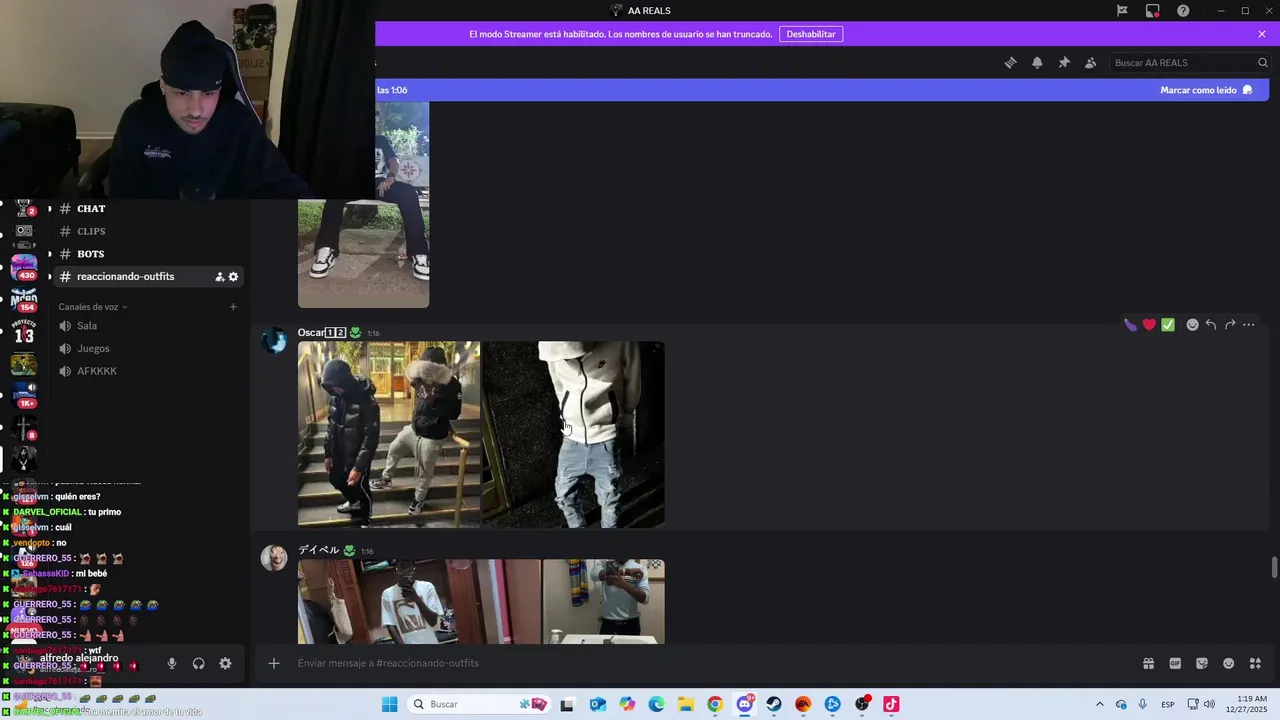The height and width of the screenshot is (720, 1280).
Task: Show pinned messages with the pin icon
Action: pyautogui.click(x=1064, y=62)
